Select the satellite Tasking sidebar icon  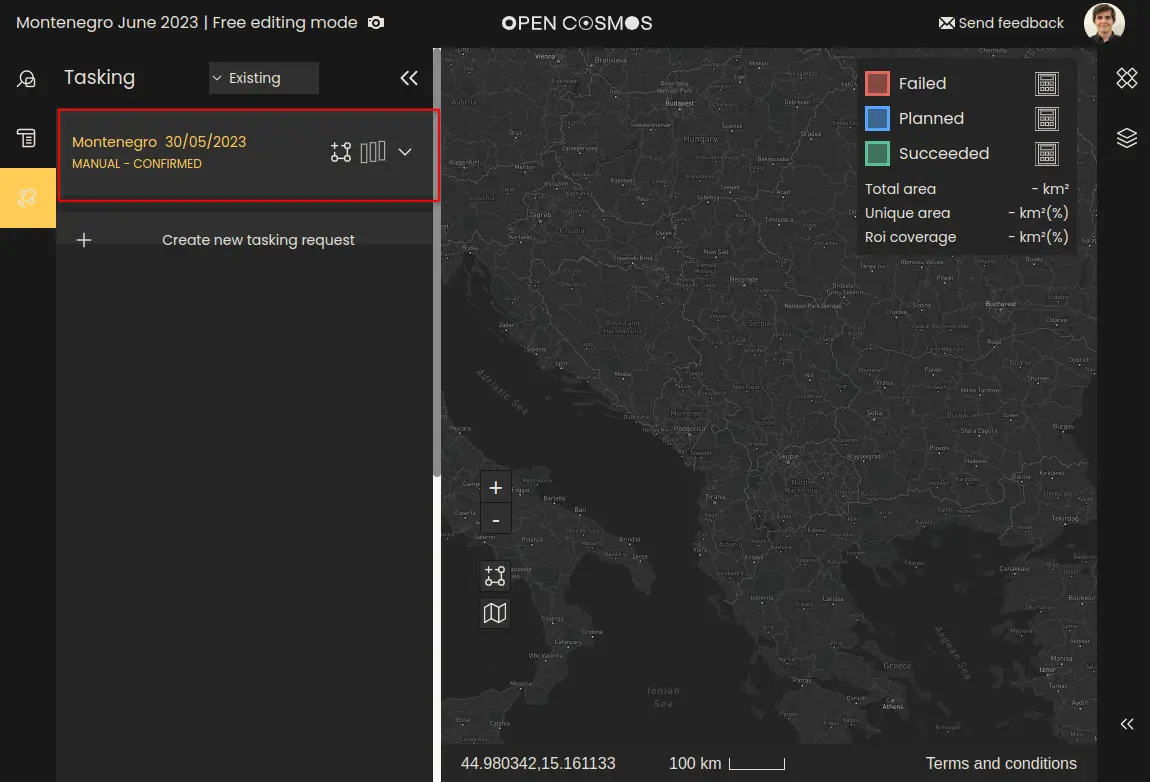click(27, 198)
